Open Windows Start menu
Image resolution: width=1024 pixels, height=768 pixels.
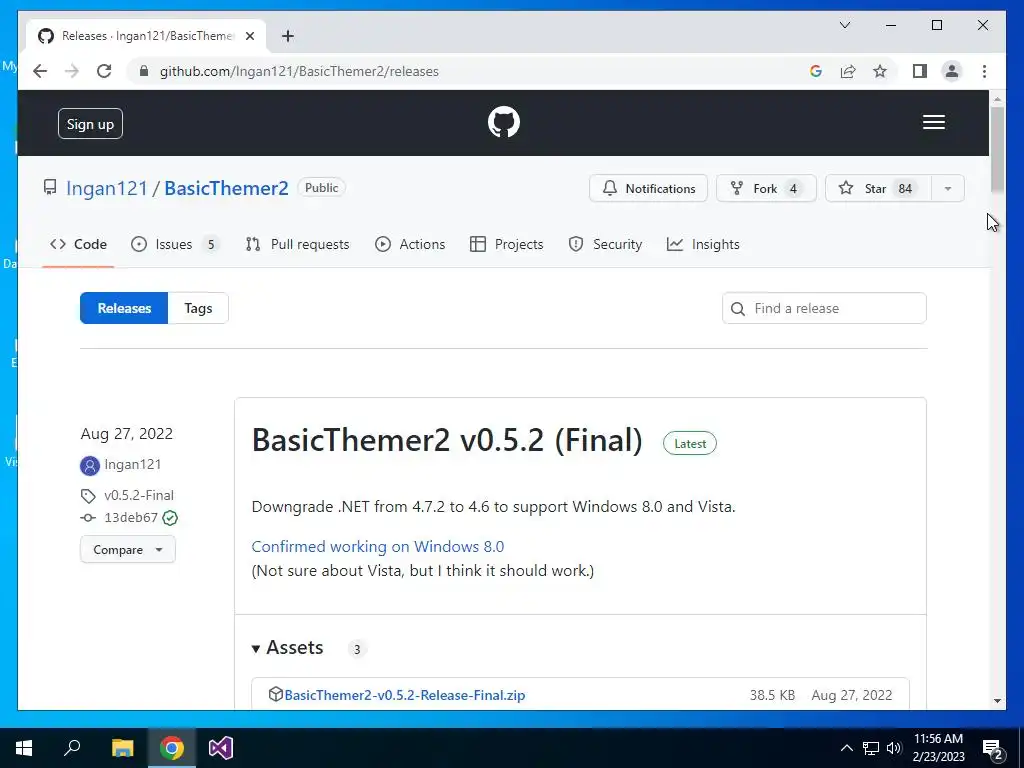pos(24,748)
